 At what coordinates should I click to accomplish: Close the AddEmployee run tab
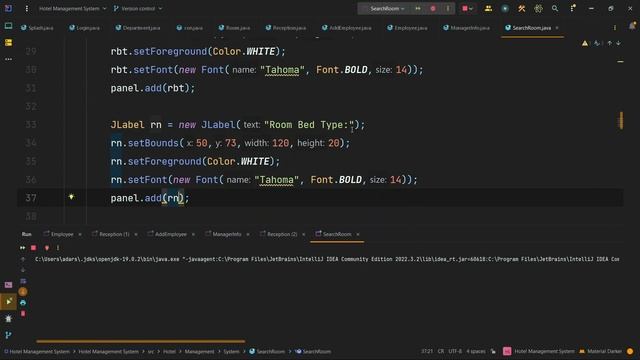point(193,234)
